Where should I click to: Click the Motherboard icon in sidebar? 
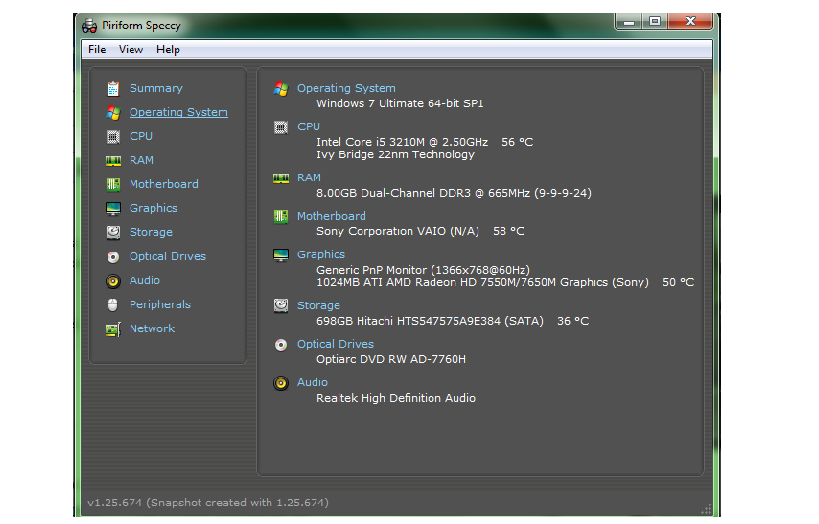point(113,184)
